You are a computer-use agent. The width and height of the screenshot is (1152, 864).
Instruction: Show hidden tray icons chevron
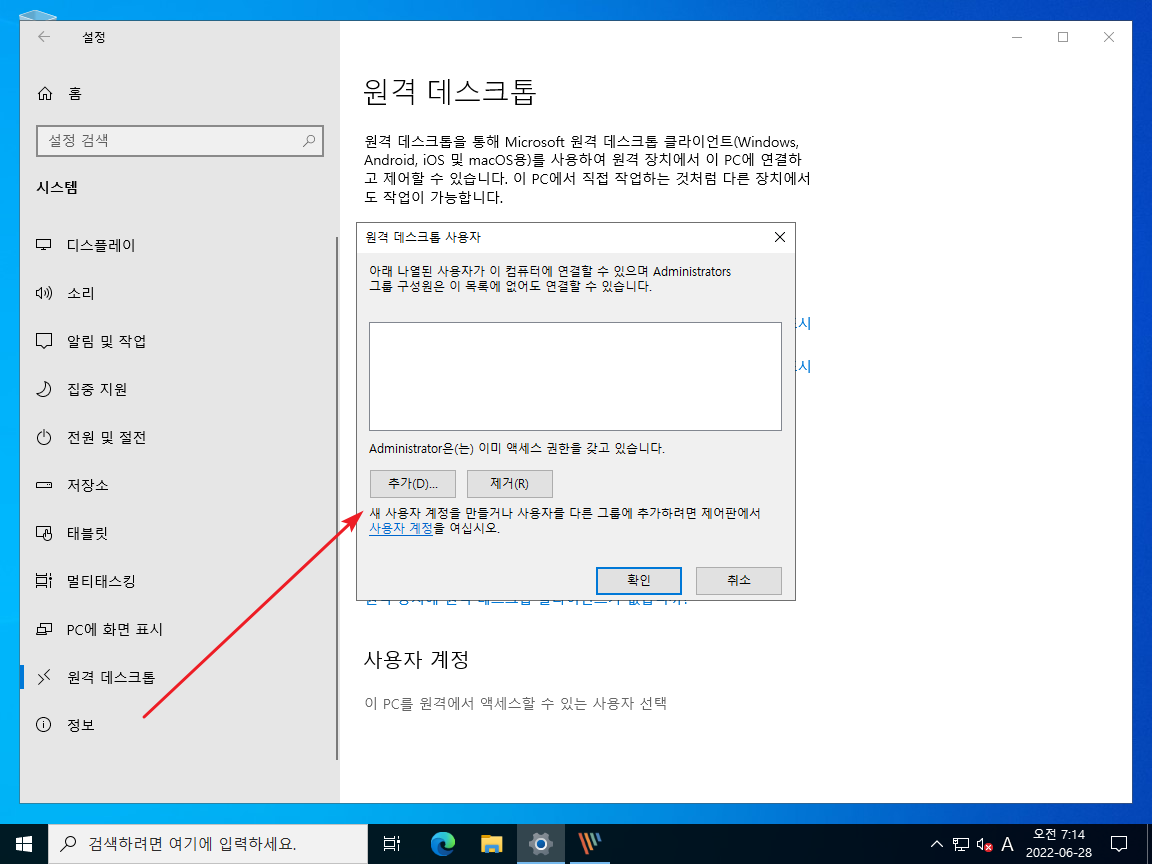point(937,844)
